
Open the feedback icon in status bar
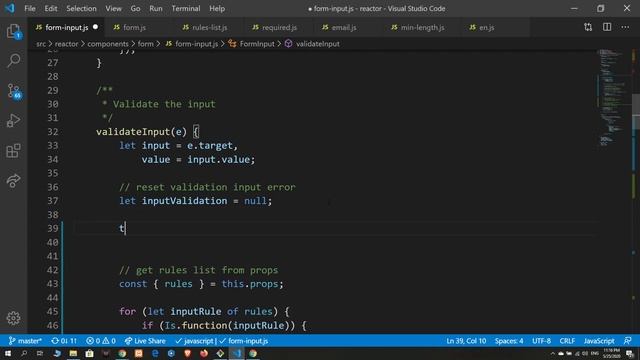tap(628, 341)
